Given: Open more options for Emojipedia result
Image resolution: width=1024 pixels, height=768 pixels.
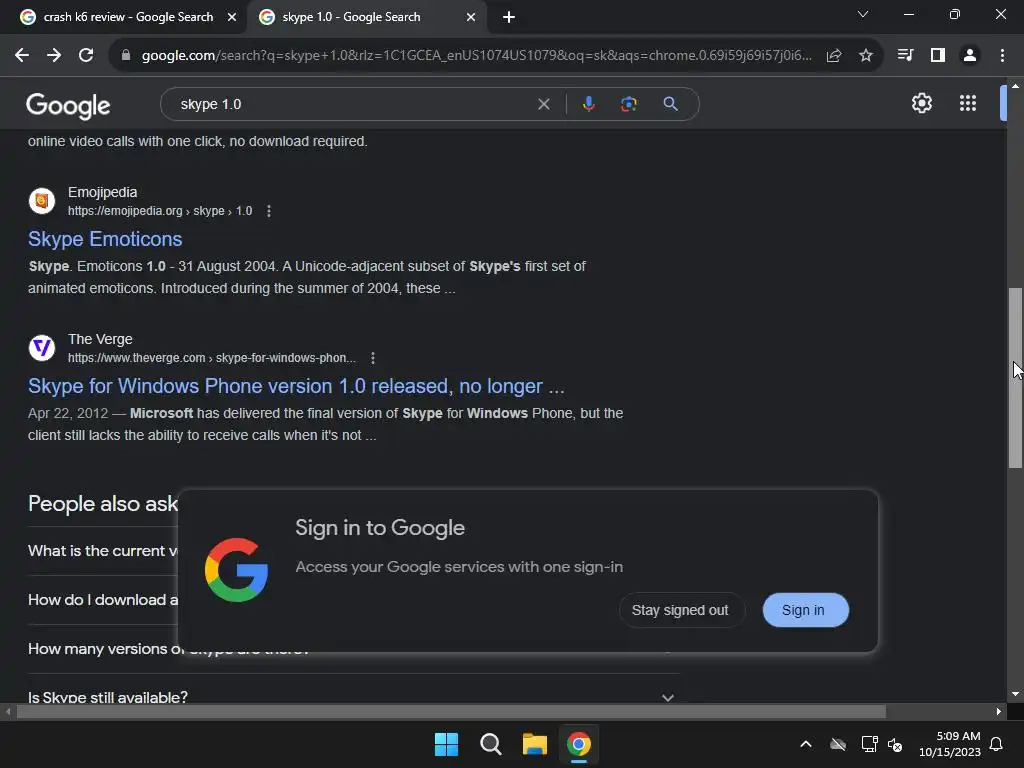Looking at the screenshot, I should [269, 211].
